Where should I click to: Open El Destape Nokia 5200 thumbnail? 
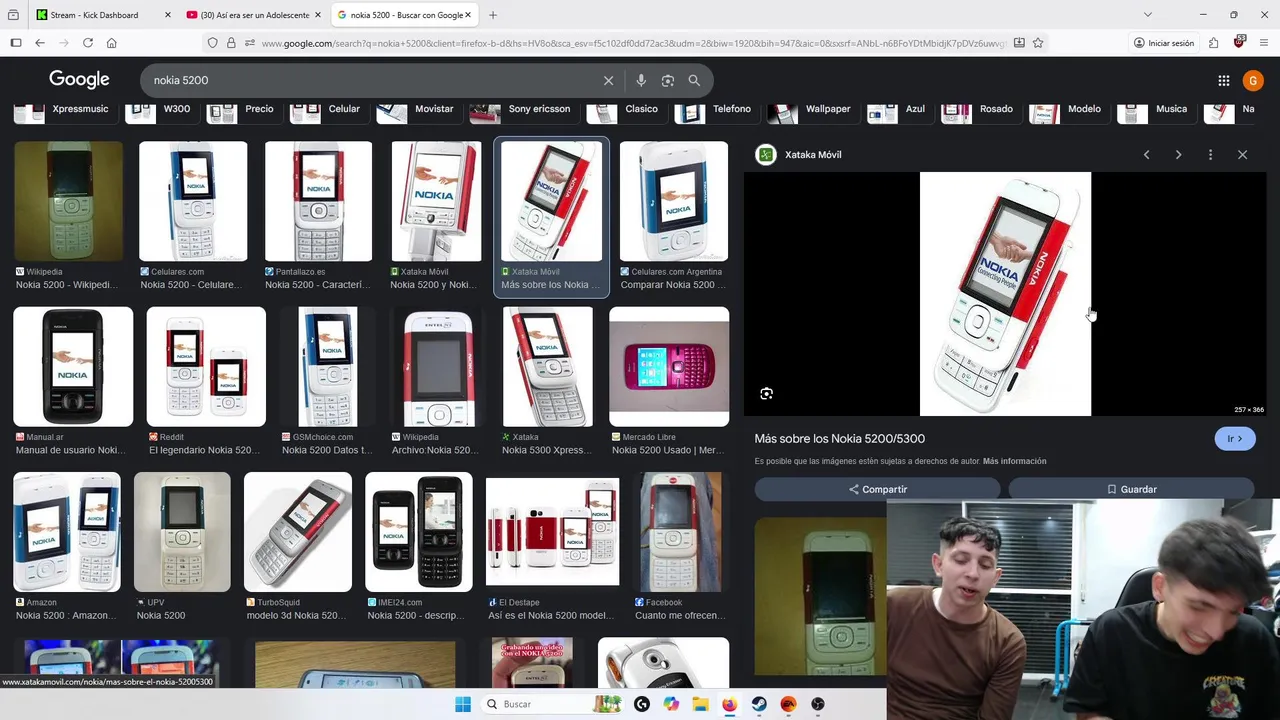click(x=553, y=532)
